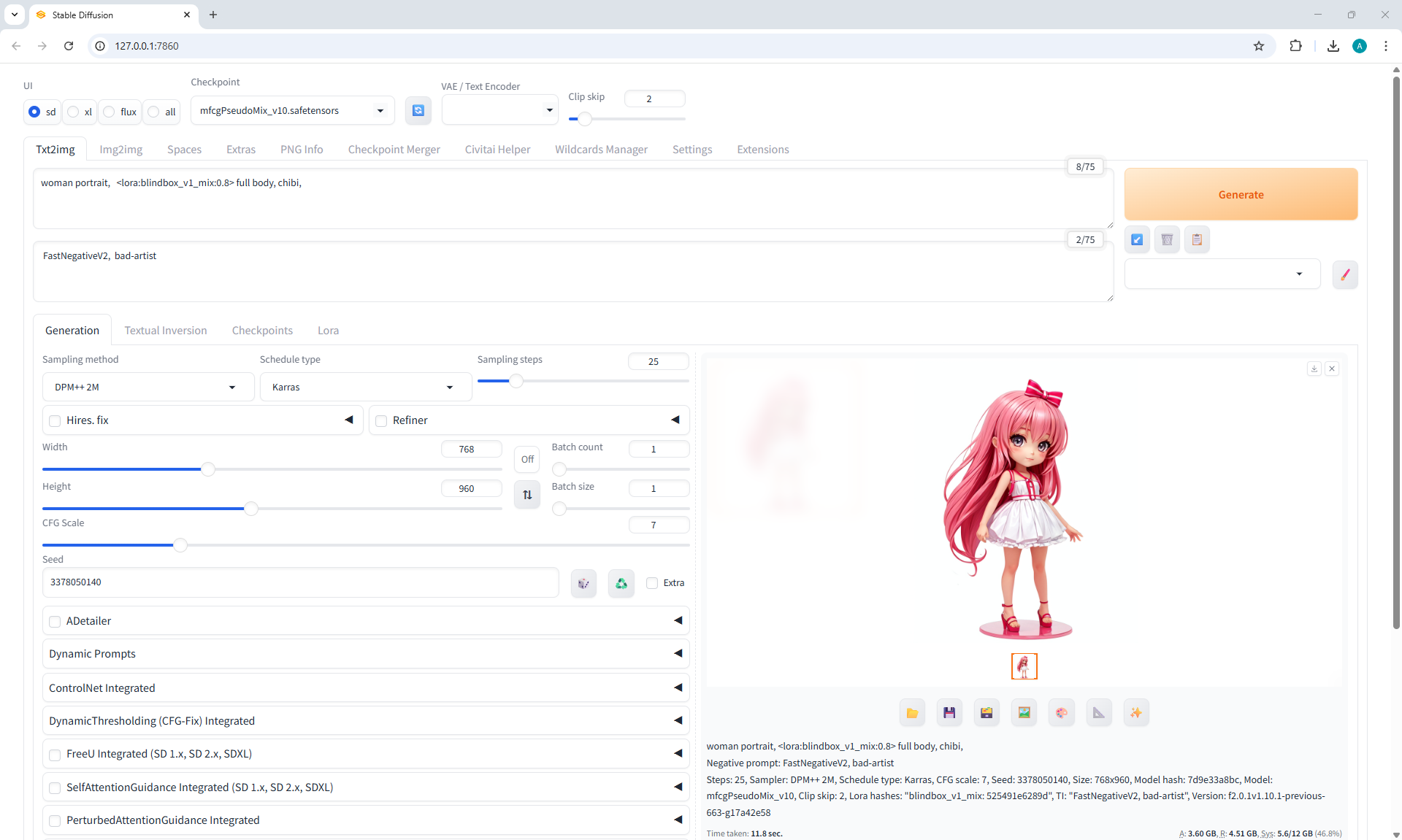Viewport: 1402px width, 840px height.
Task: Click the clear prompt trash icon
Action: pos(1167,239)
